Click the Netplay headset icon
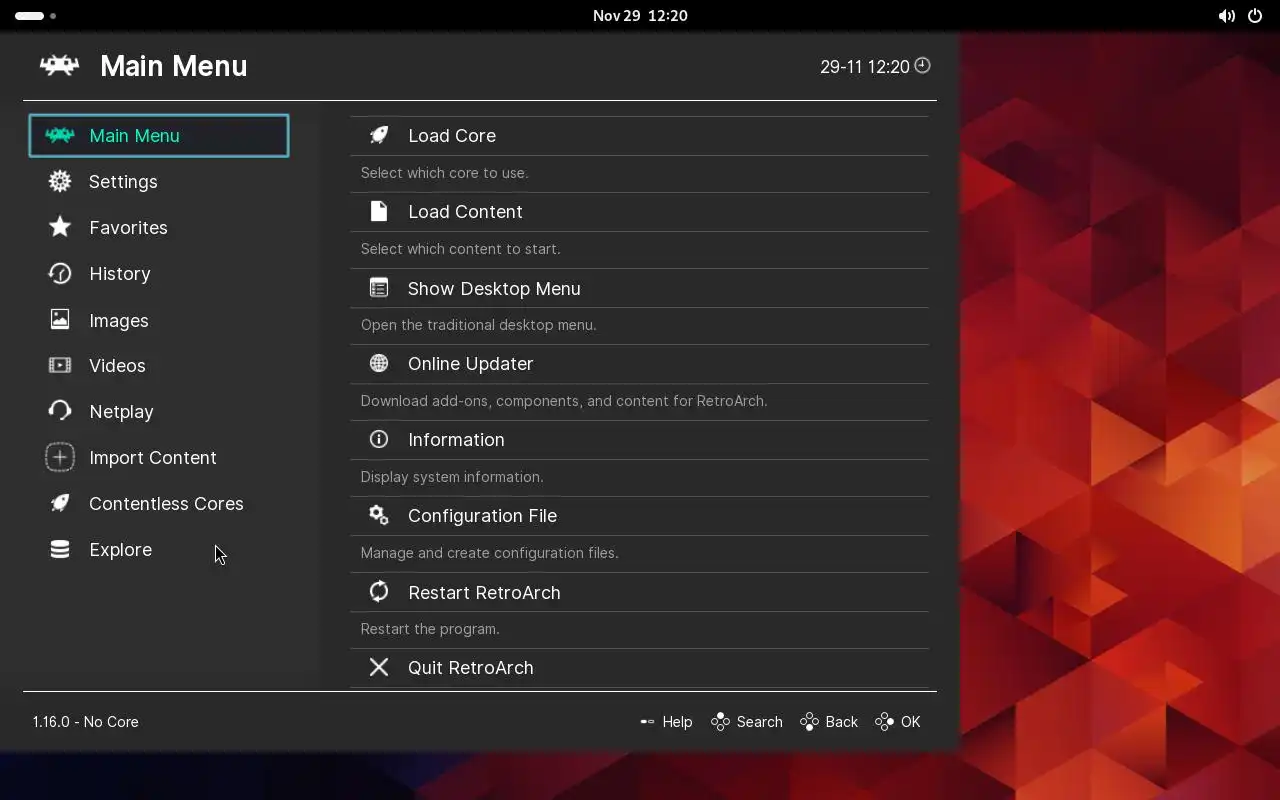Image resolution: width=1280 pixels, height=800 pixels. coord(60,411)
